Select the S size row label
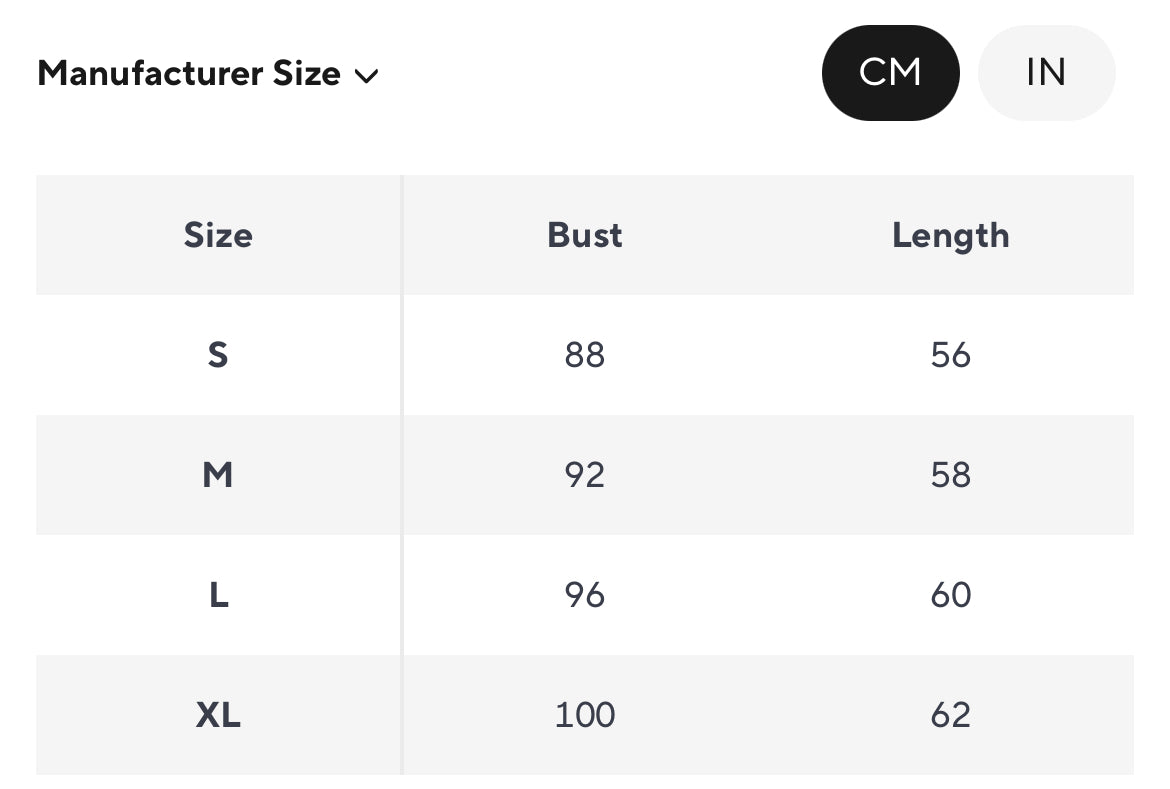Image resolution: width=1170 pixels, height=789 pixels. [x=218, y=355]
